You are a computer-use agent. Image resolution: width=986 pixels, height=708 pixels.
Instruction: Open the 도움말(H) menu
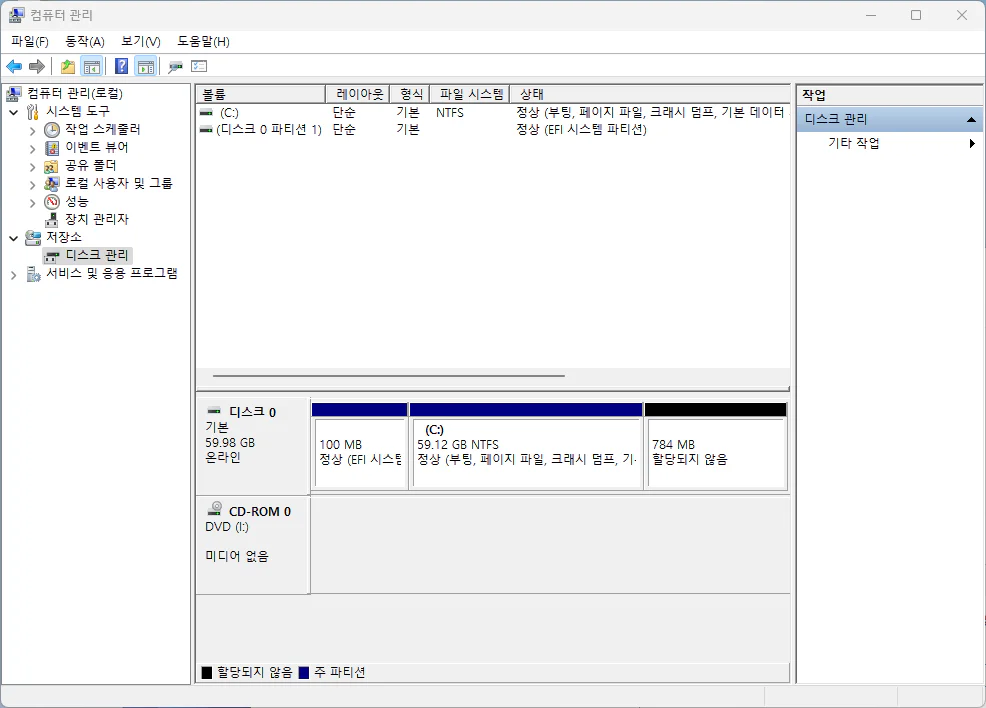[203, 41]
